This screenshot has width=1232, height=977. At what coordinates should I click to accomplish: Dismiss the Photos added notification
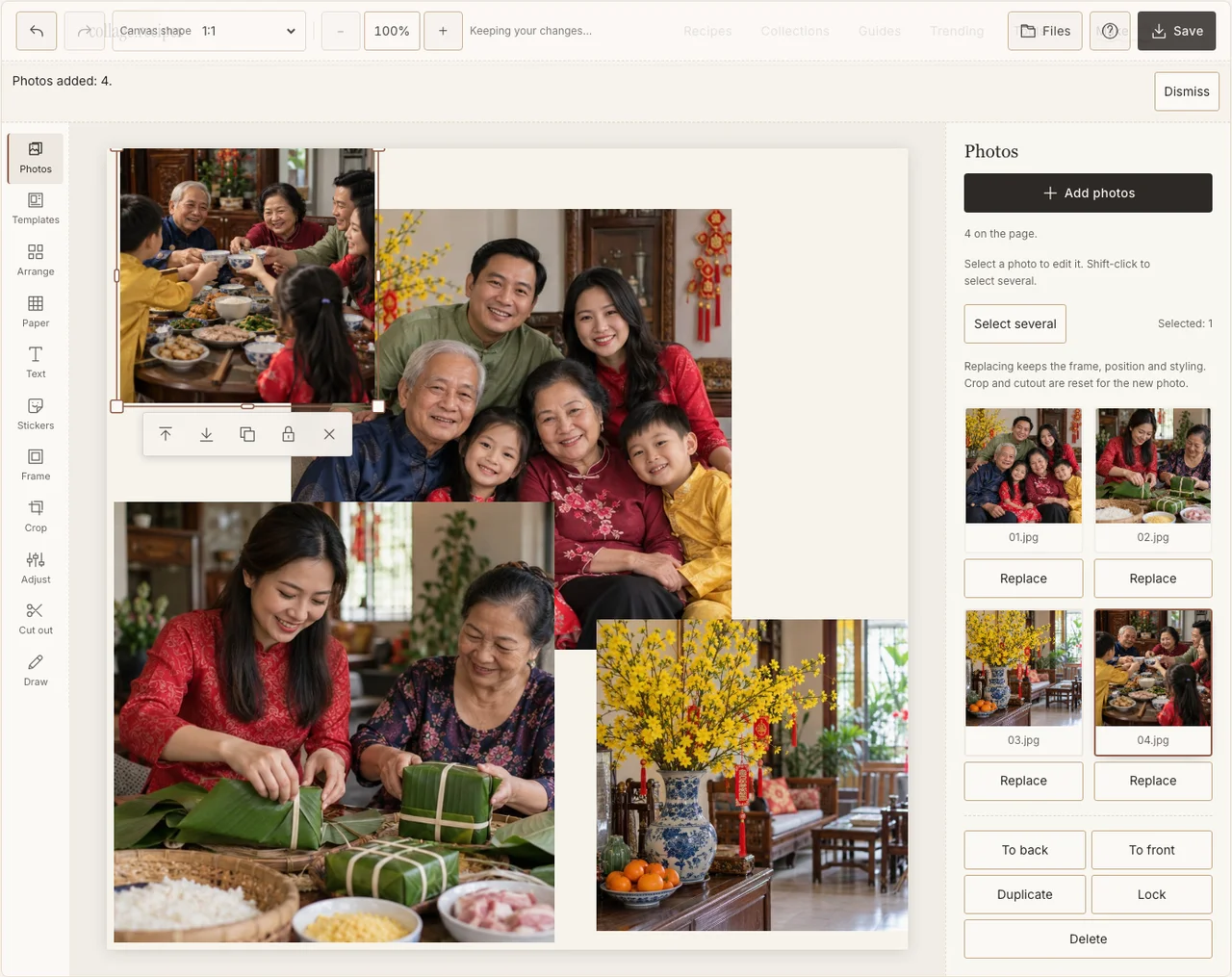tap(1187, 91)
